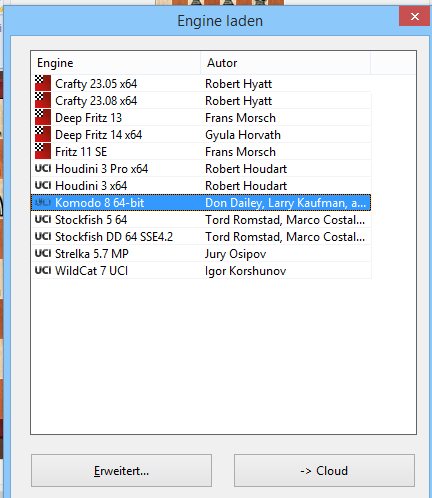Click the Deep Fritz 14 x64 icon
432x498 pixels.
click(43, 134)
